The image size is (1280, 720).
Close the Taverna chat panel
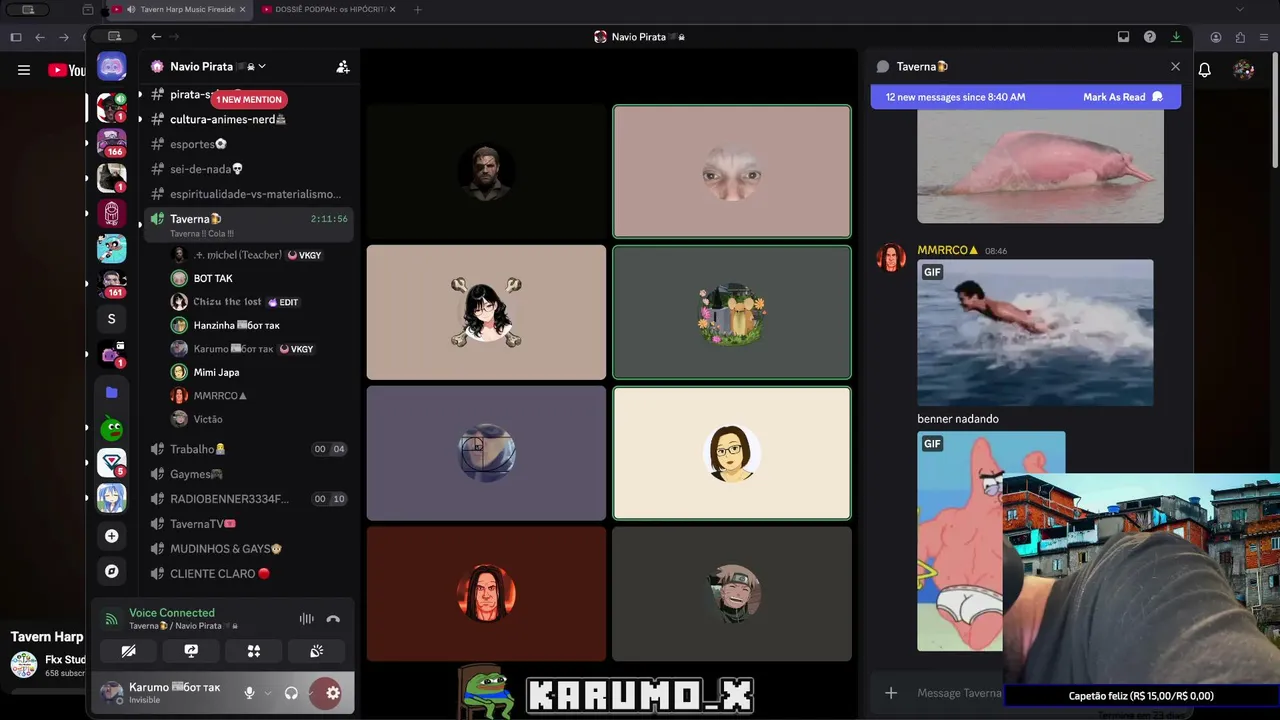(x=1175, y=67)
